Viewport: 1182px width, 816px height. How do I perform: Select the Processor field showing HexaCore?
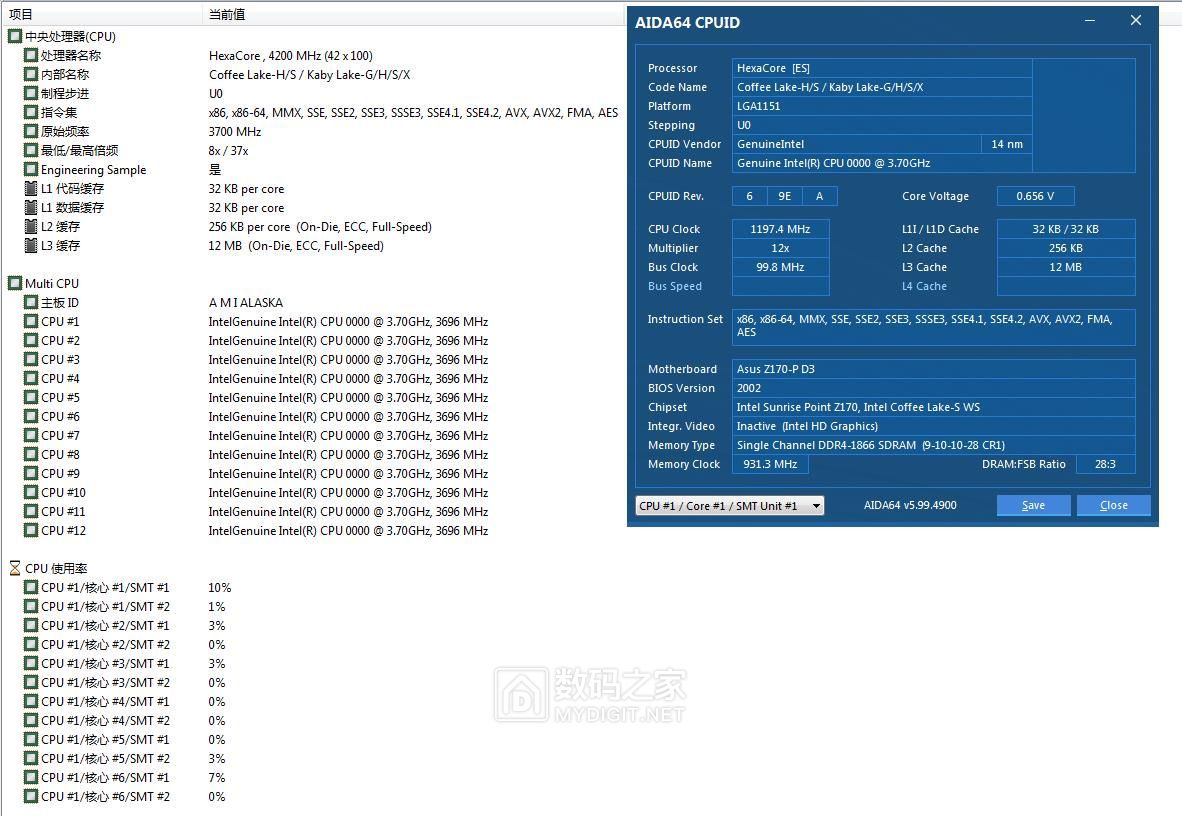(x=880, y=67)
